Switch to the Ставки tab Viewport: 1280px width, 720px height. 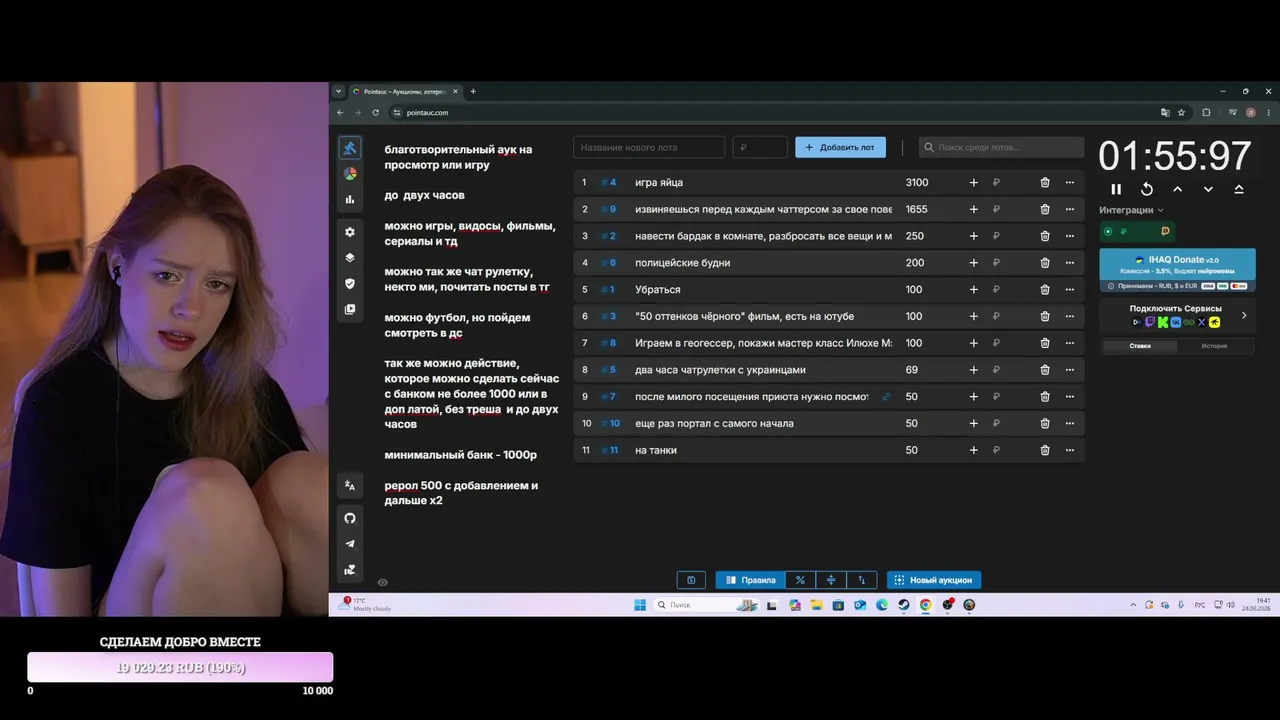1140,346
